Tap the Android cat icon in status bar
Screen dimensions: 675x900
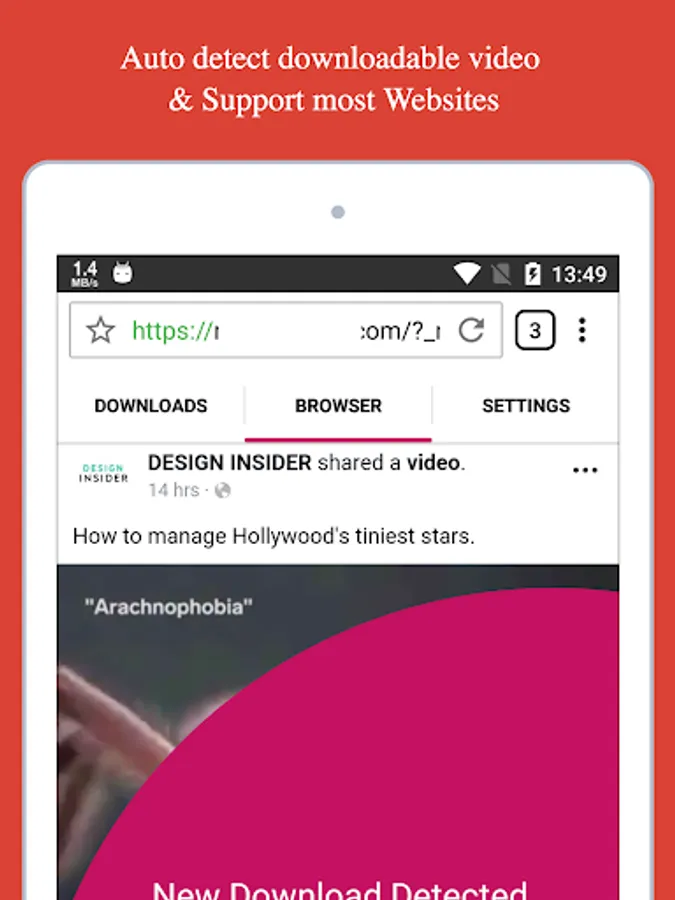[122, 273]
